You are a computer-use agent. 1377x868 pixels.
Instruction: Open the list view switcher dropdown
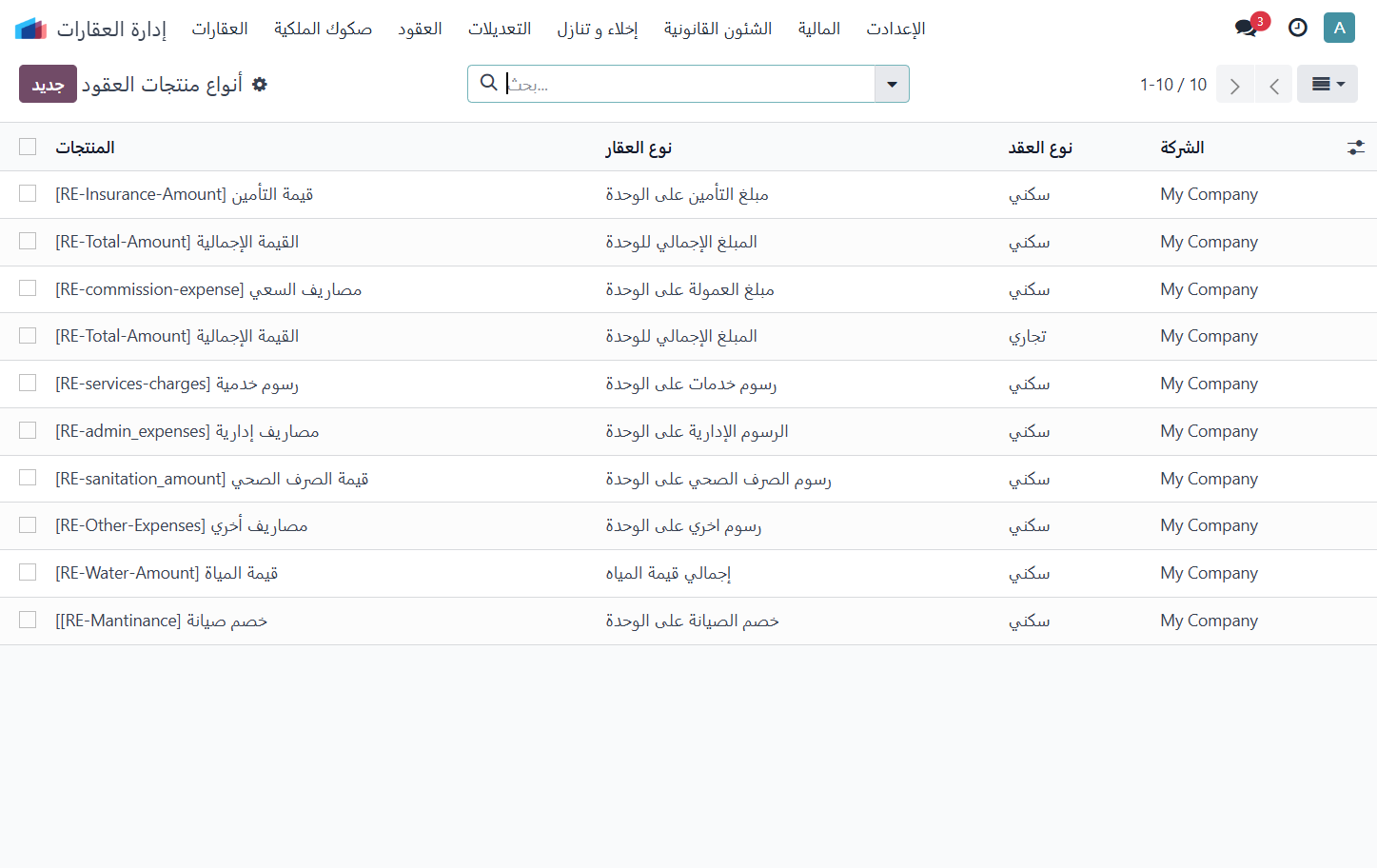[x=1328, y=85]
